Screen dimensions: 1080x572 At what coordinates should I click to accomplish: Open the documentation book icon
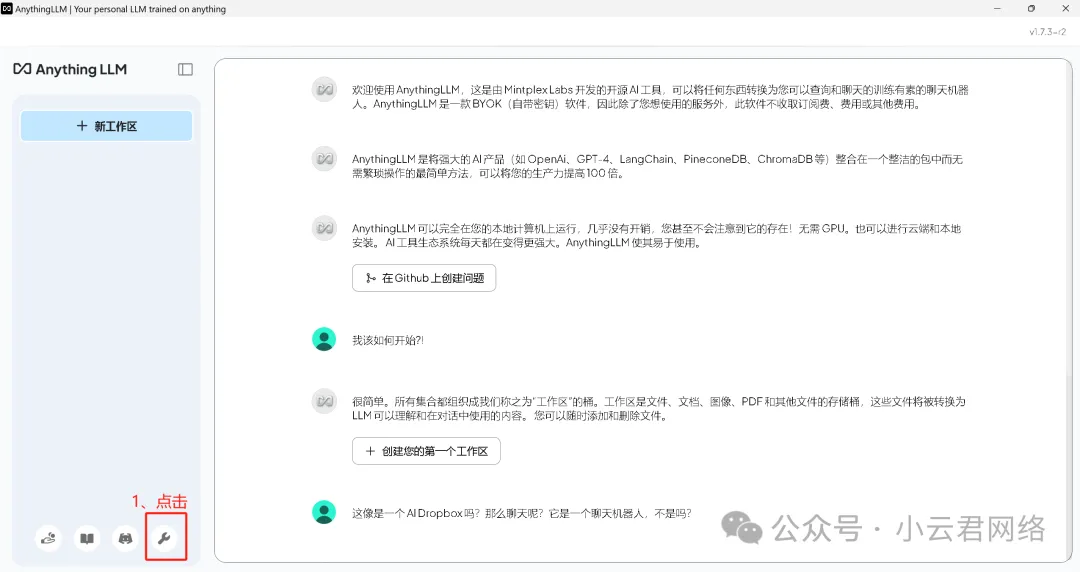pos(88,539)
